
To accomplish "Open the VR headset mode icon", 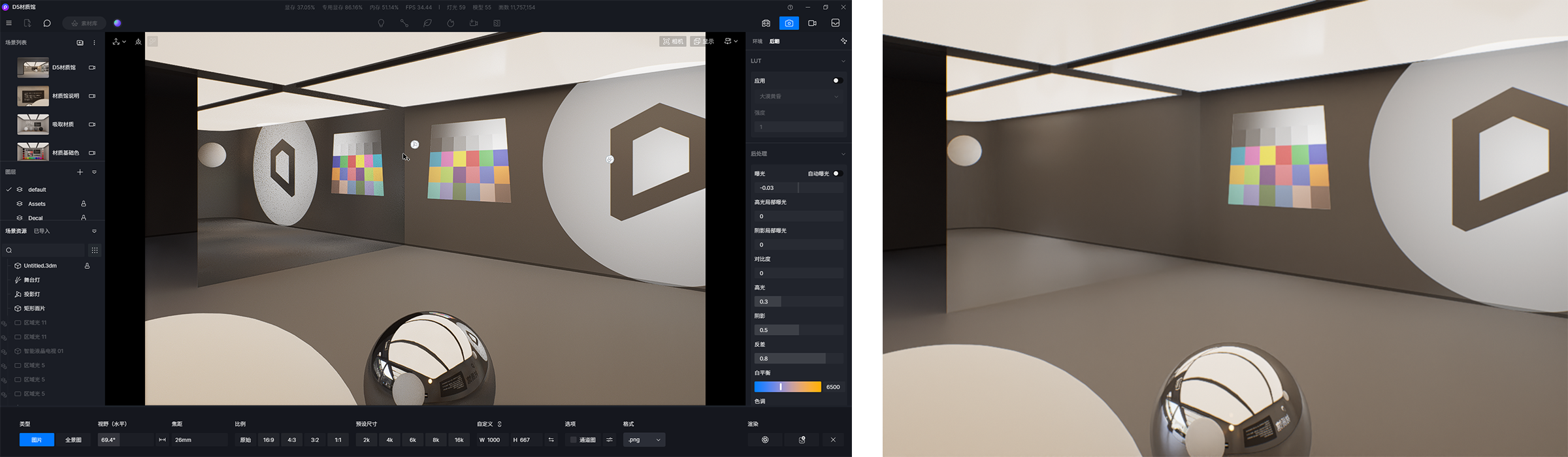I will click(766, 23).
